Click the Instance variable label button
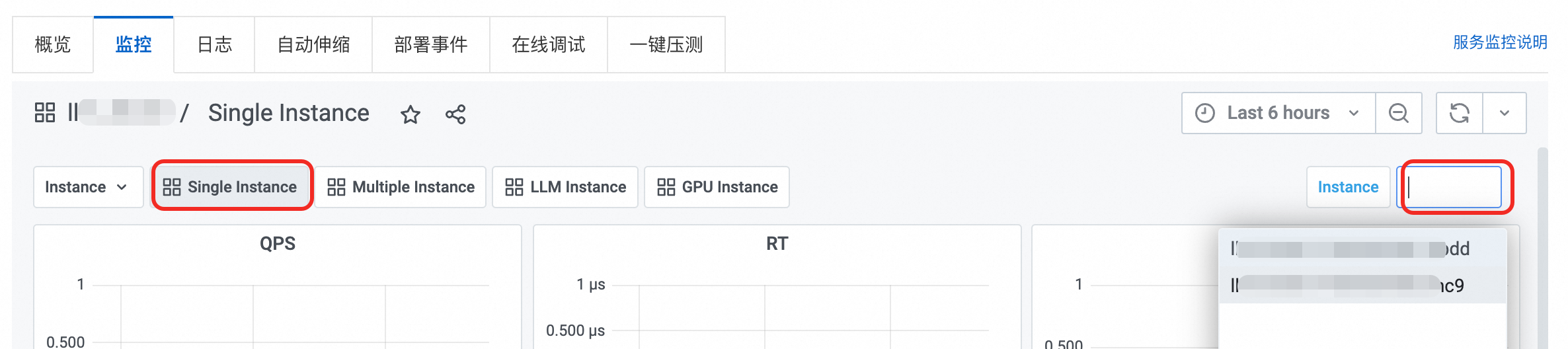This screenshot has height=349, width=1568. pyautogui.click(x=1348, y=187)
